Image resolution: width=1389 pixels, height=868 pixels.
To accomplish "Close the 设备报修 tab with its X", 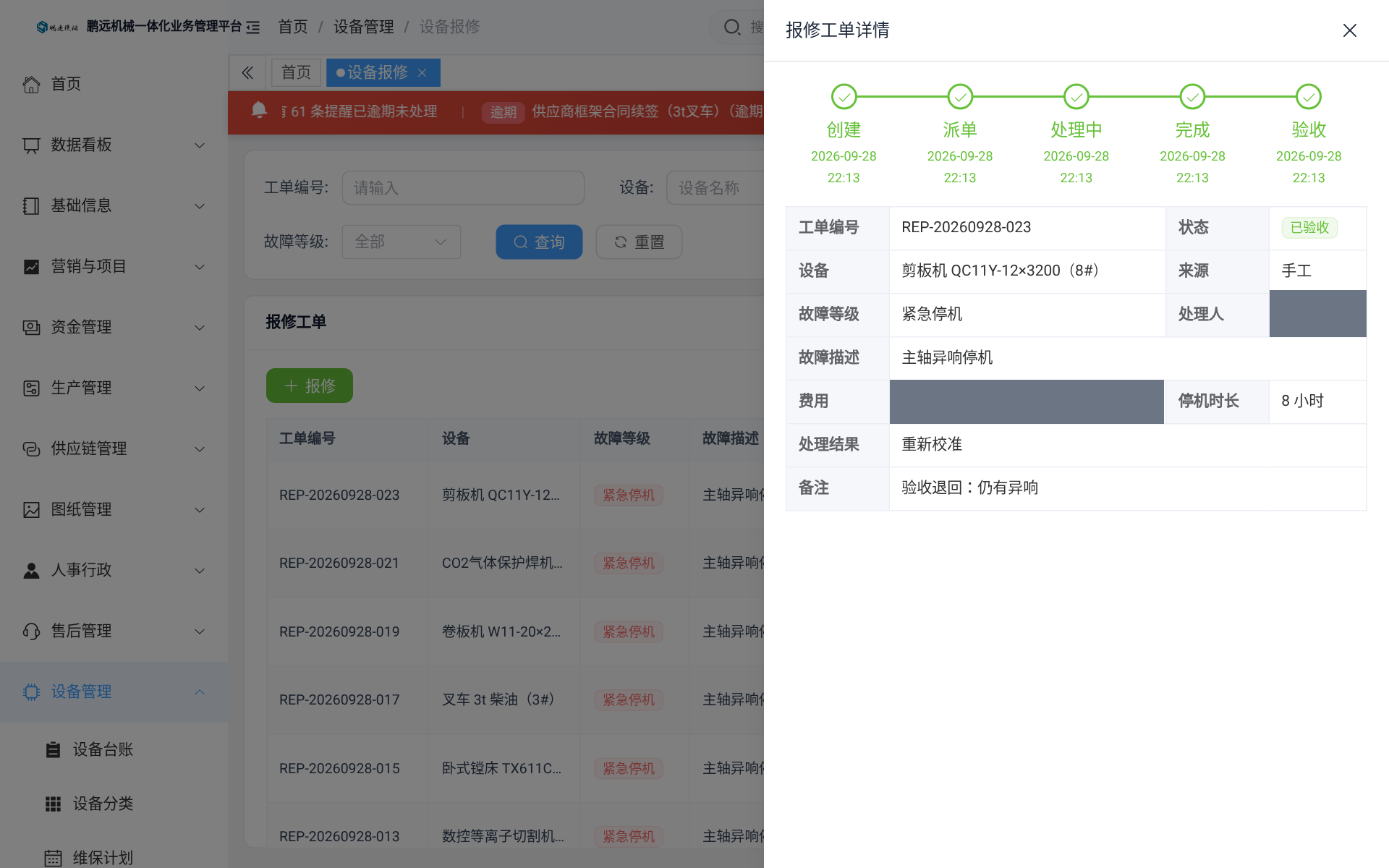I will (422, 72).
